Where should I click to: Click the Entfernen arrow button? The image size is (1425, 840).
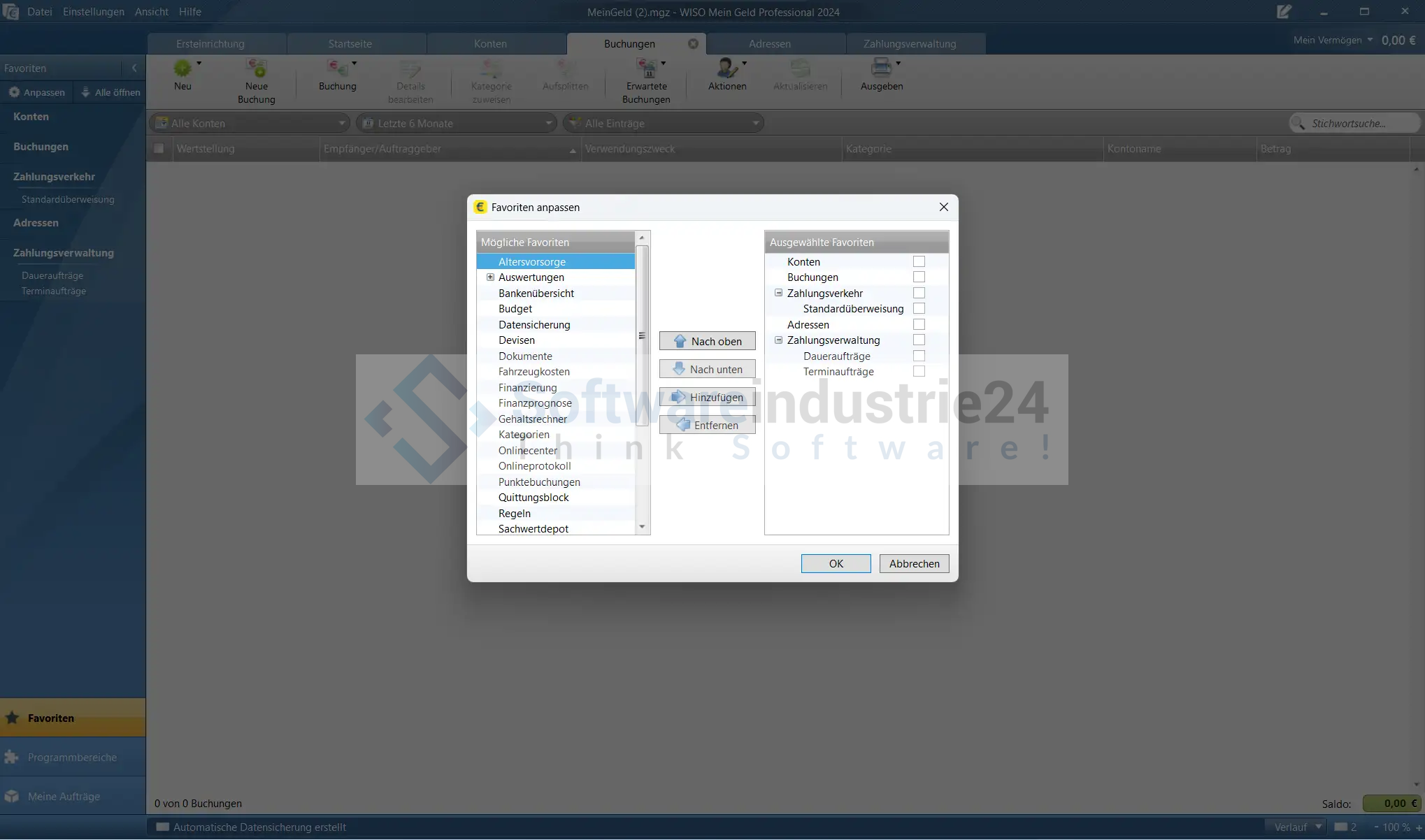(x=707, y=425)
